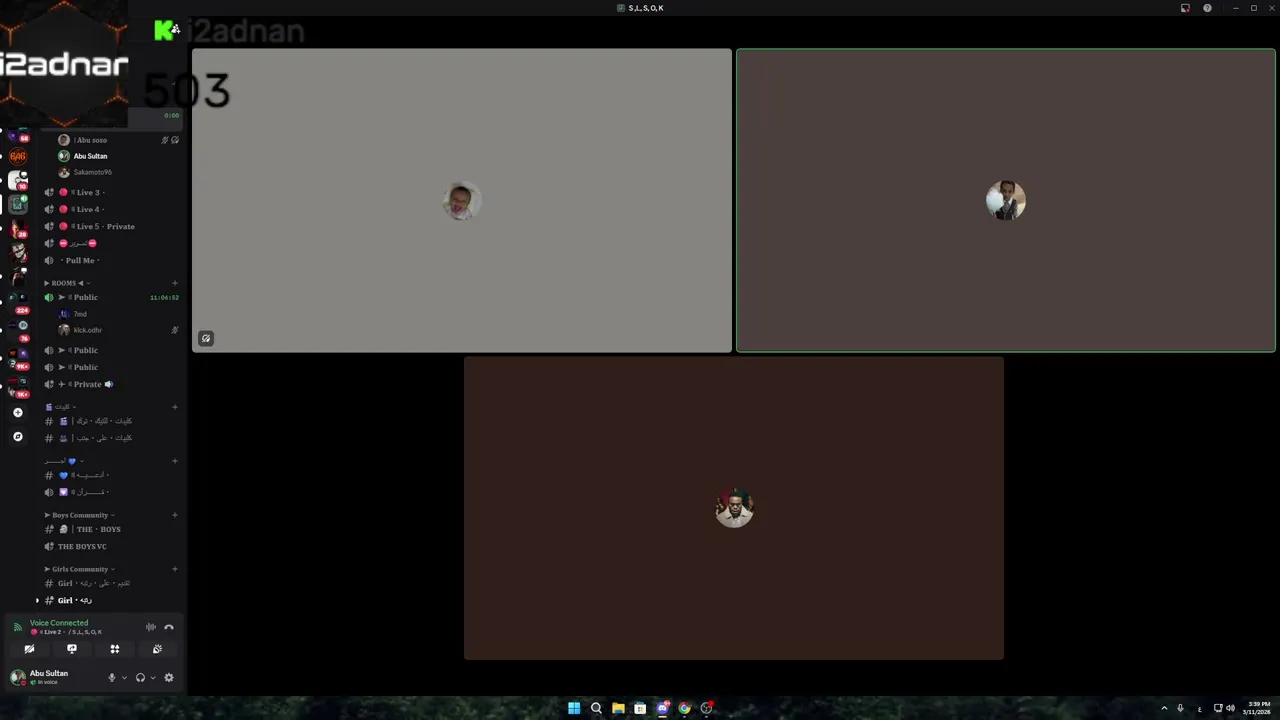The width and height of the screenshot is (1280, 720).
Task: Join the Pull Me voice channel
Action: (x=112, y=260)
